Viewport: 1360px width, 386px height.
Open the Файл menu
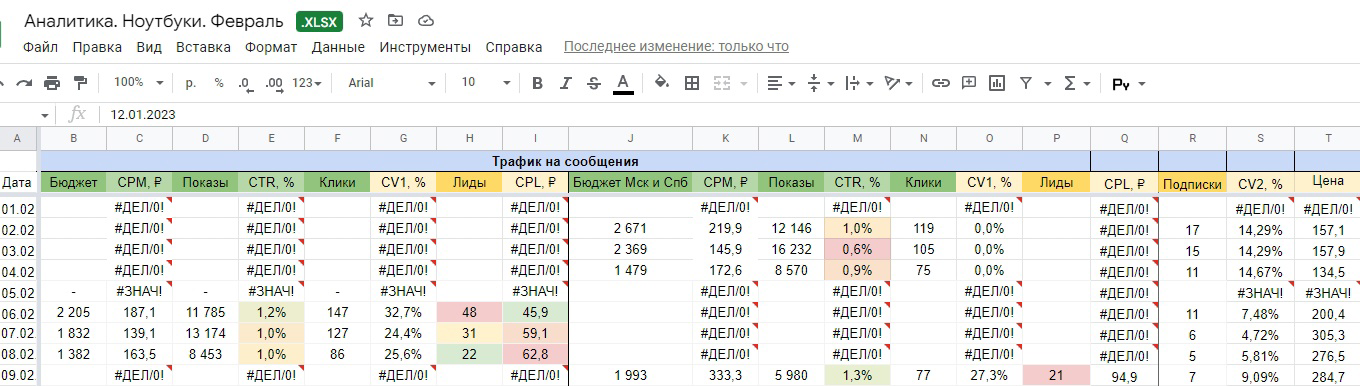(40, 47)
